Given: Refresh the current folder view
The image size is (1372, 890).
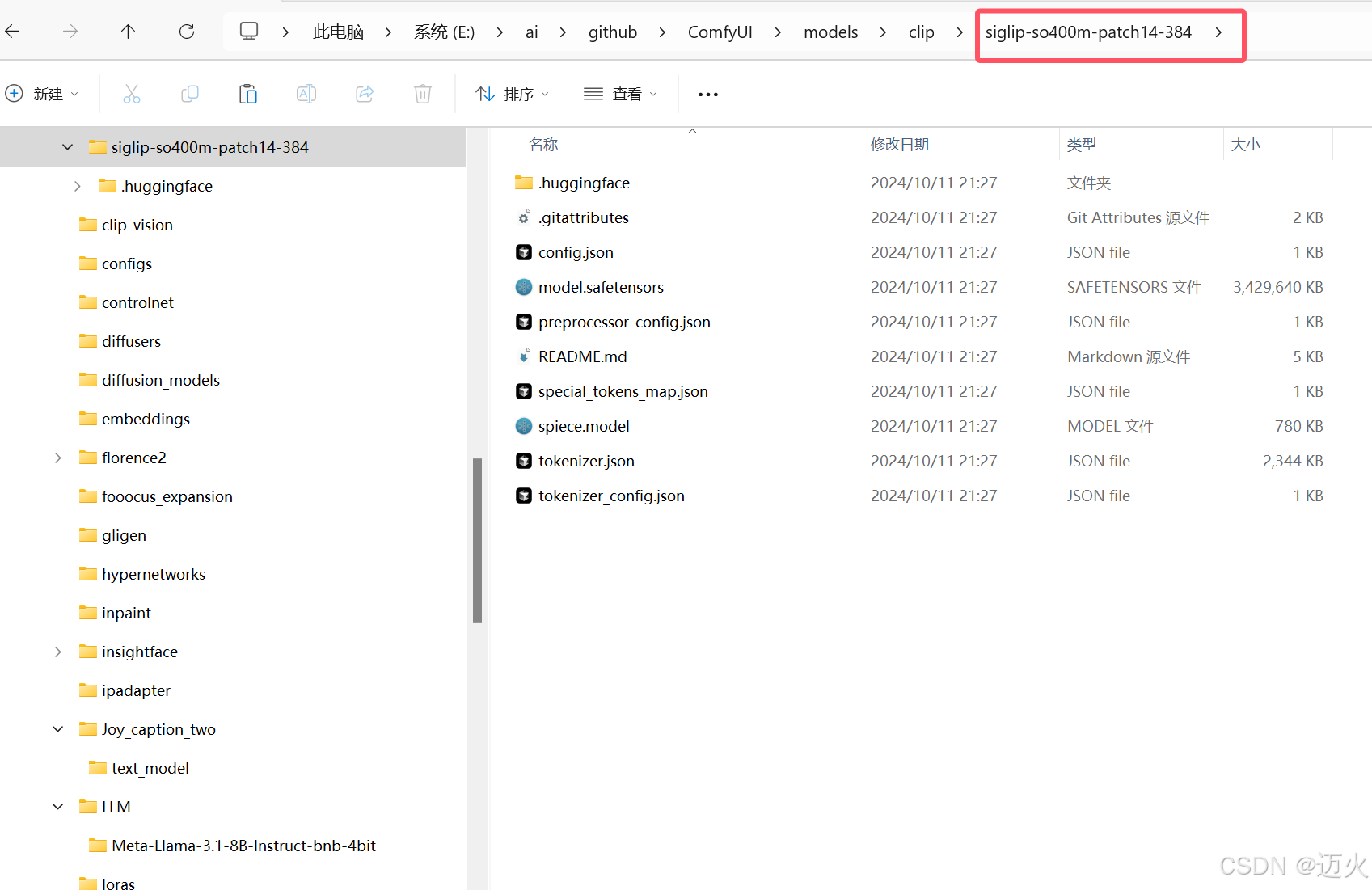Looking at the screenshot, I should [187, 32].
